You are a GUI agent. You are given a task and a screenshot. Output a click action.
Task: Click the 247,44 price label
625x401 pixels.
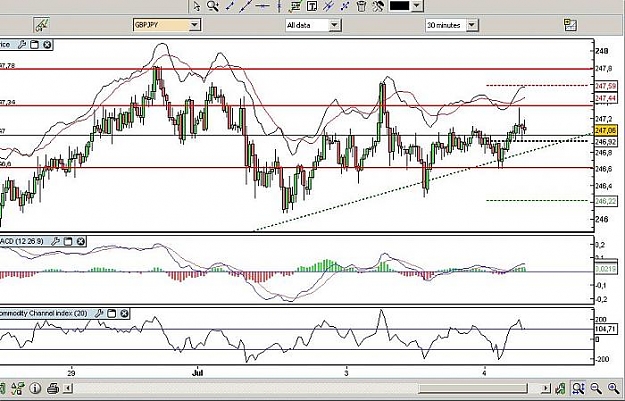[606, 98]
